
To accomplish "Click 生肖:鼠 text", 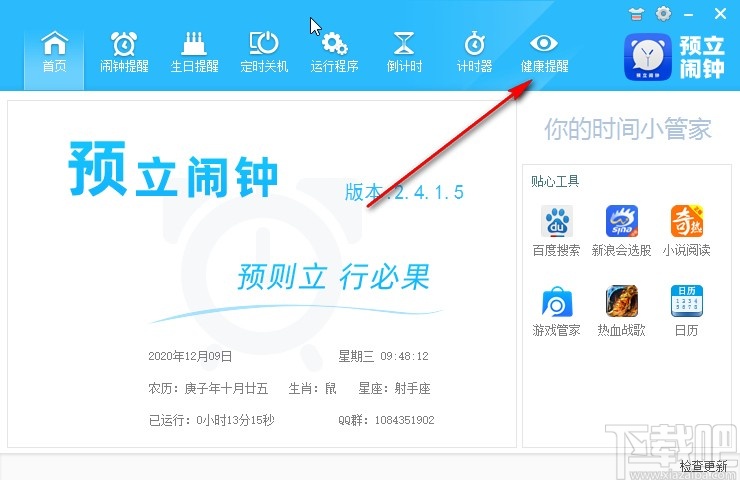I will tap(312, 388).
